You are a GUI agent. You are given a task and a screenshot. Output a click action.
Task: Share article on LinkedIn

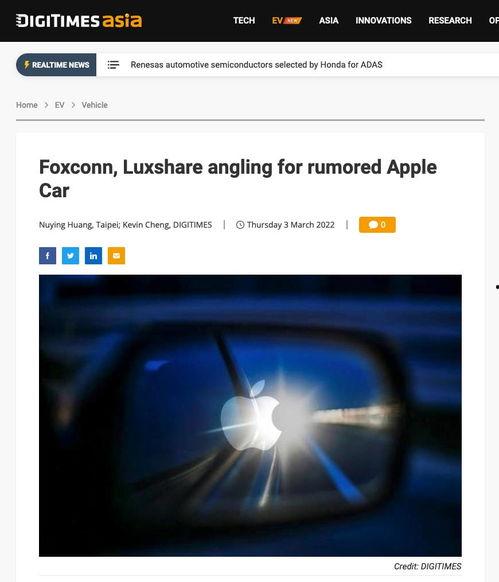pos(94,256)
